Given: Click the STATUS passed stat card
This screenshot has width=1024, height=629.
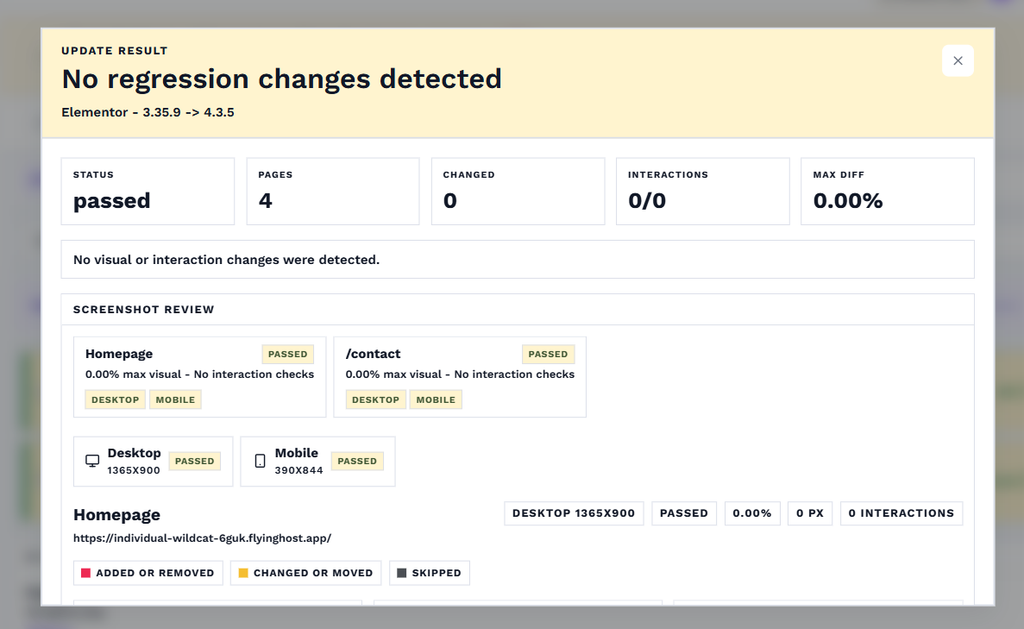Looking at the screenshot, I should (x=148, y=191).
